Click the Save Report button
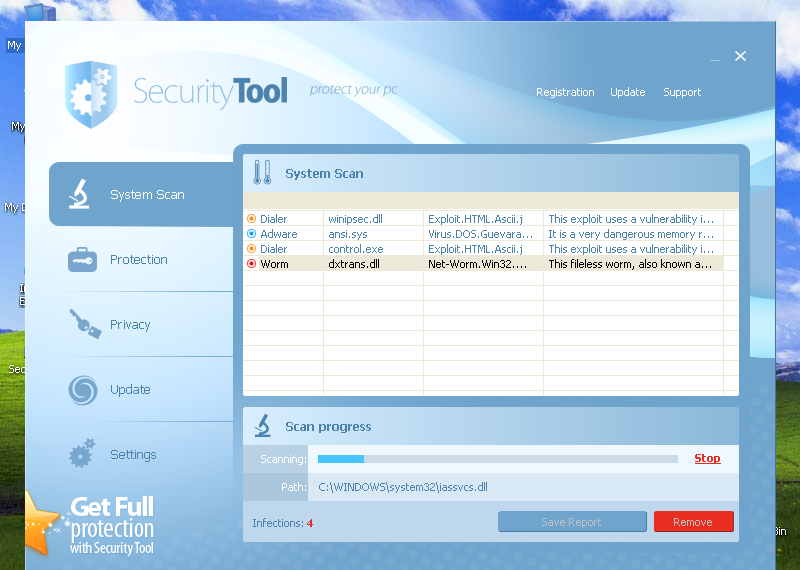Image resolution: width=800 pixels, height=570 pixels. [x=572, y=522]
